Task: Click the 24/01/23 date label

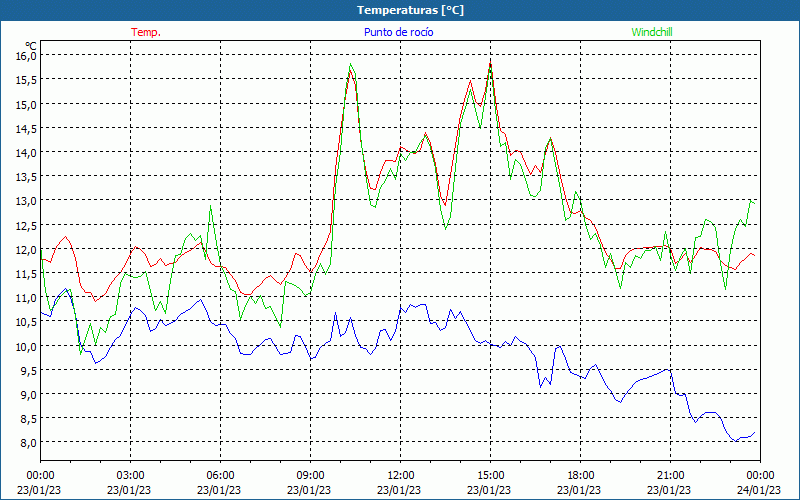Action: point(759,490)
